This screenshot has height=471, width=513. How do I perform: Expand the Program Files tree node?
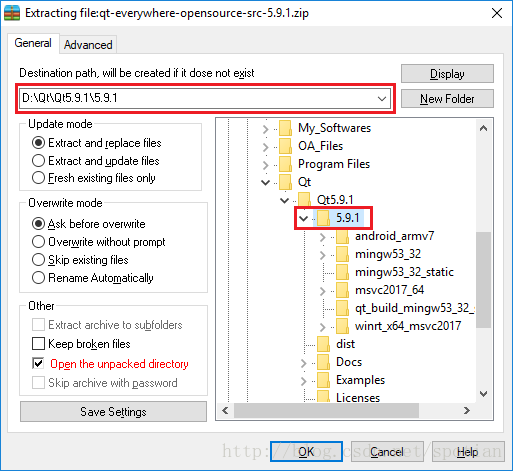pos(266,165)
